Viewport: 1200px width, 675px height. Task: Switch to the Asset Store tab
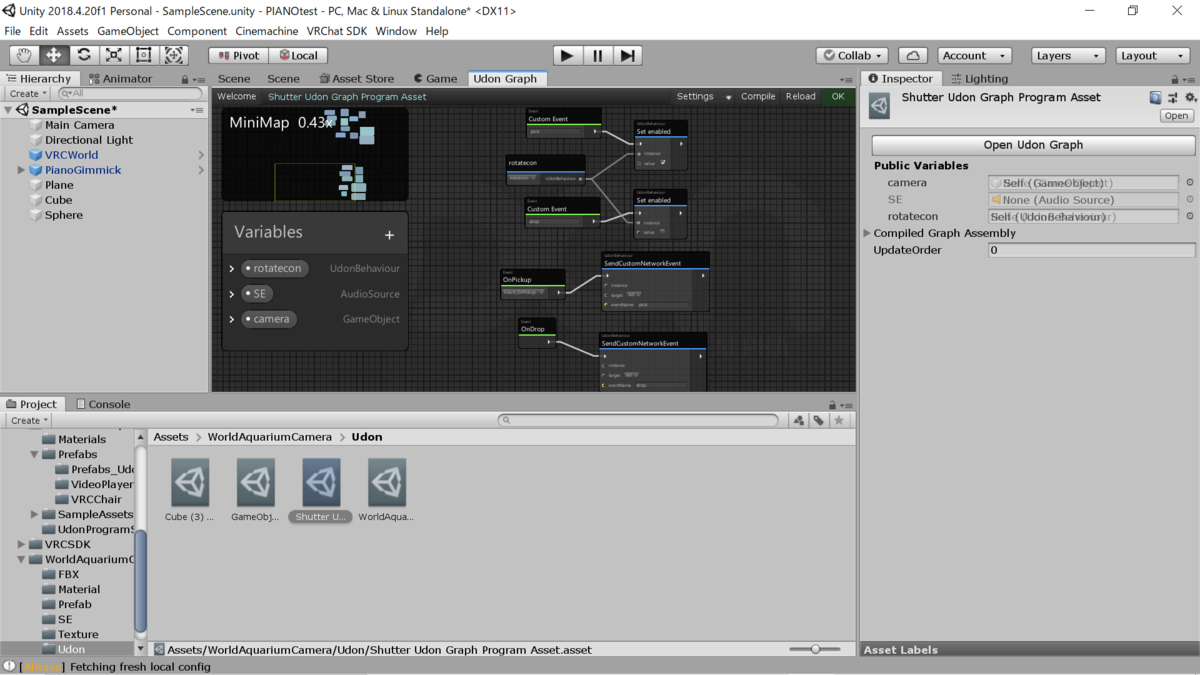pyautogui.click(x=357, y=79)
